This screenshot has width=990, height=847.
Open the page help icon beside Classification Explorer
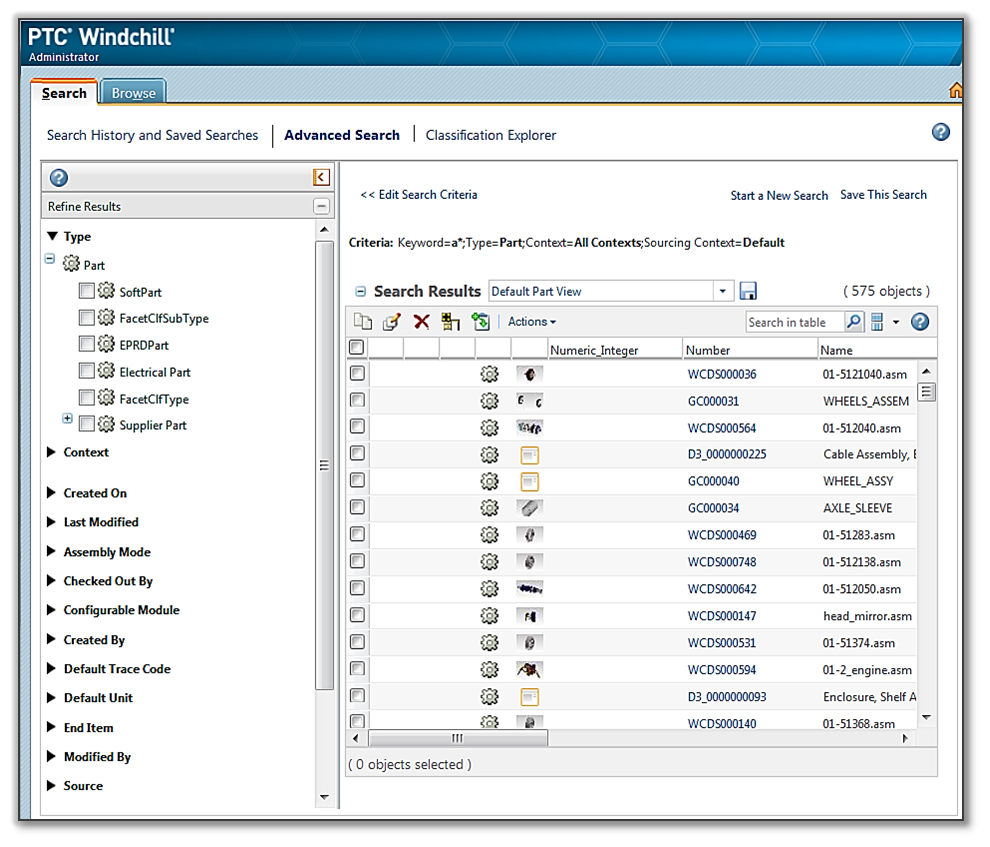940,132
